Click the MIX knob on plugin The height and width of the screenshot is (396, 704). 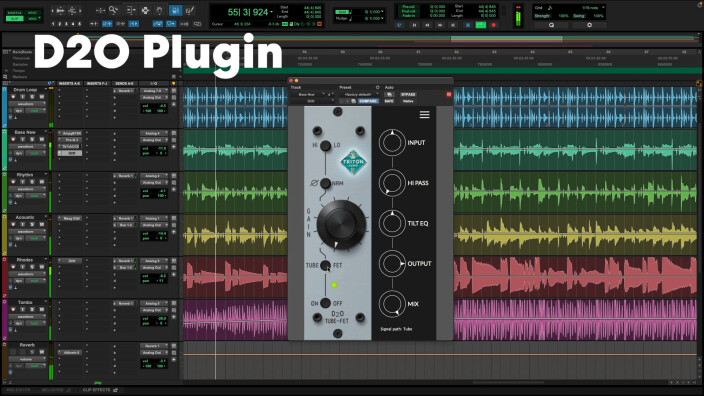pos(392,304)
